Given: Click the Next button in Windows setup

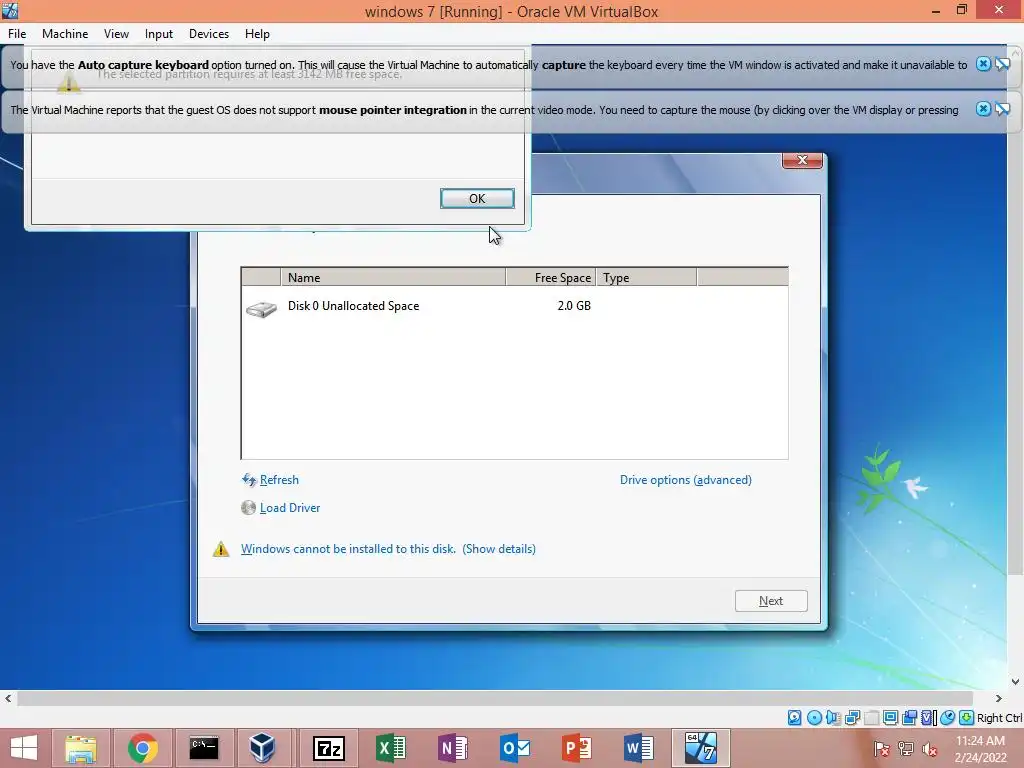Looking at the screenshot, I should point(771,601).
